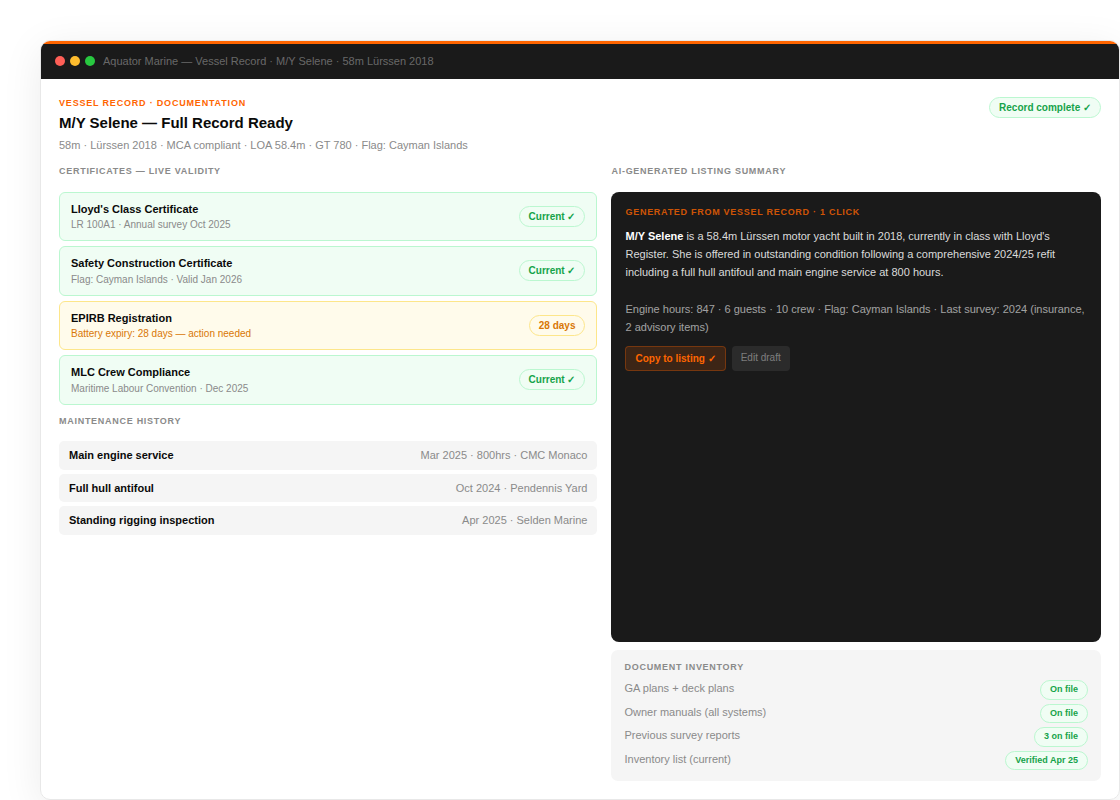Click the 3 on file badge

click(1061, 736)
